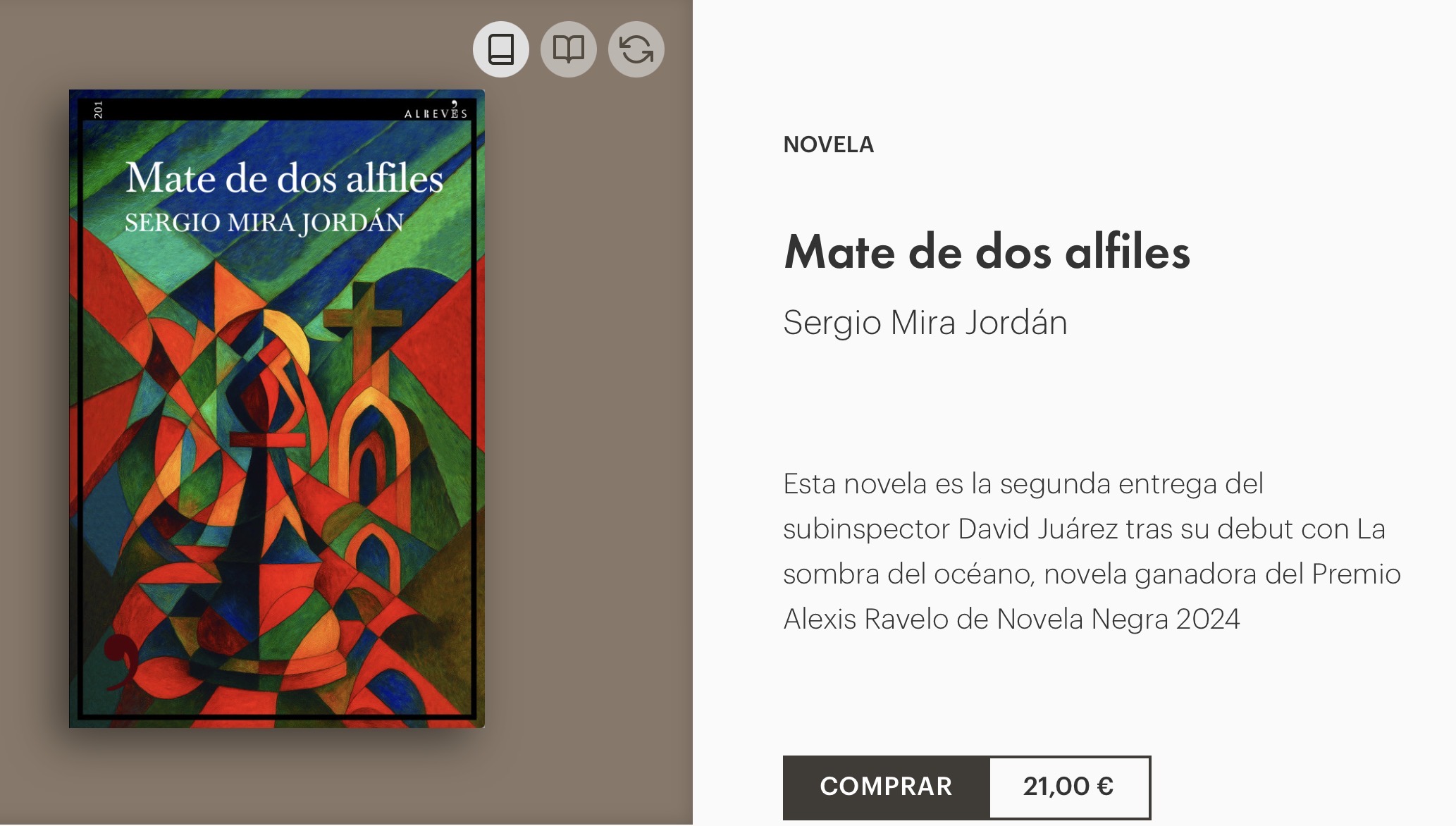Click 'Novela Negra 2024' in the description

1118,619
